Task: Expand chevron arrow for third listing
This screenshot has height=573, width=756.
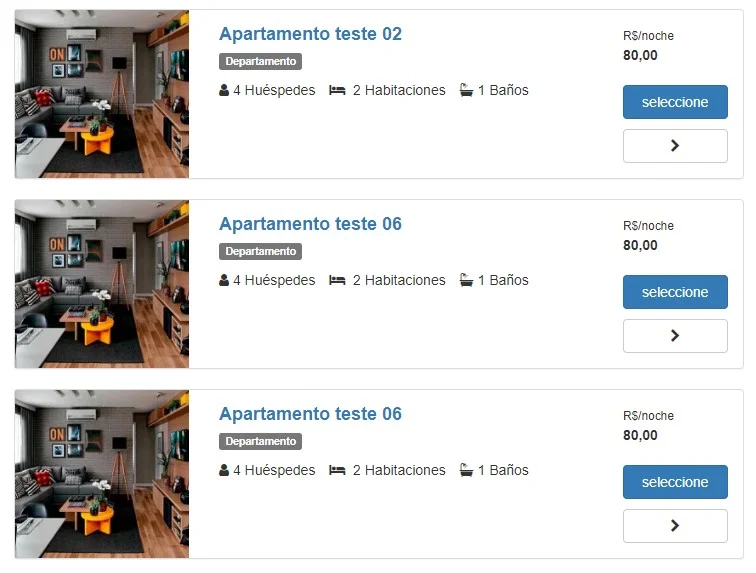Action: coord(675,526)
